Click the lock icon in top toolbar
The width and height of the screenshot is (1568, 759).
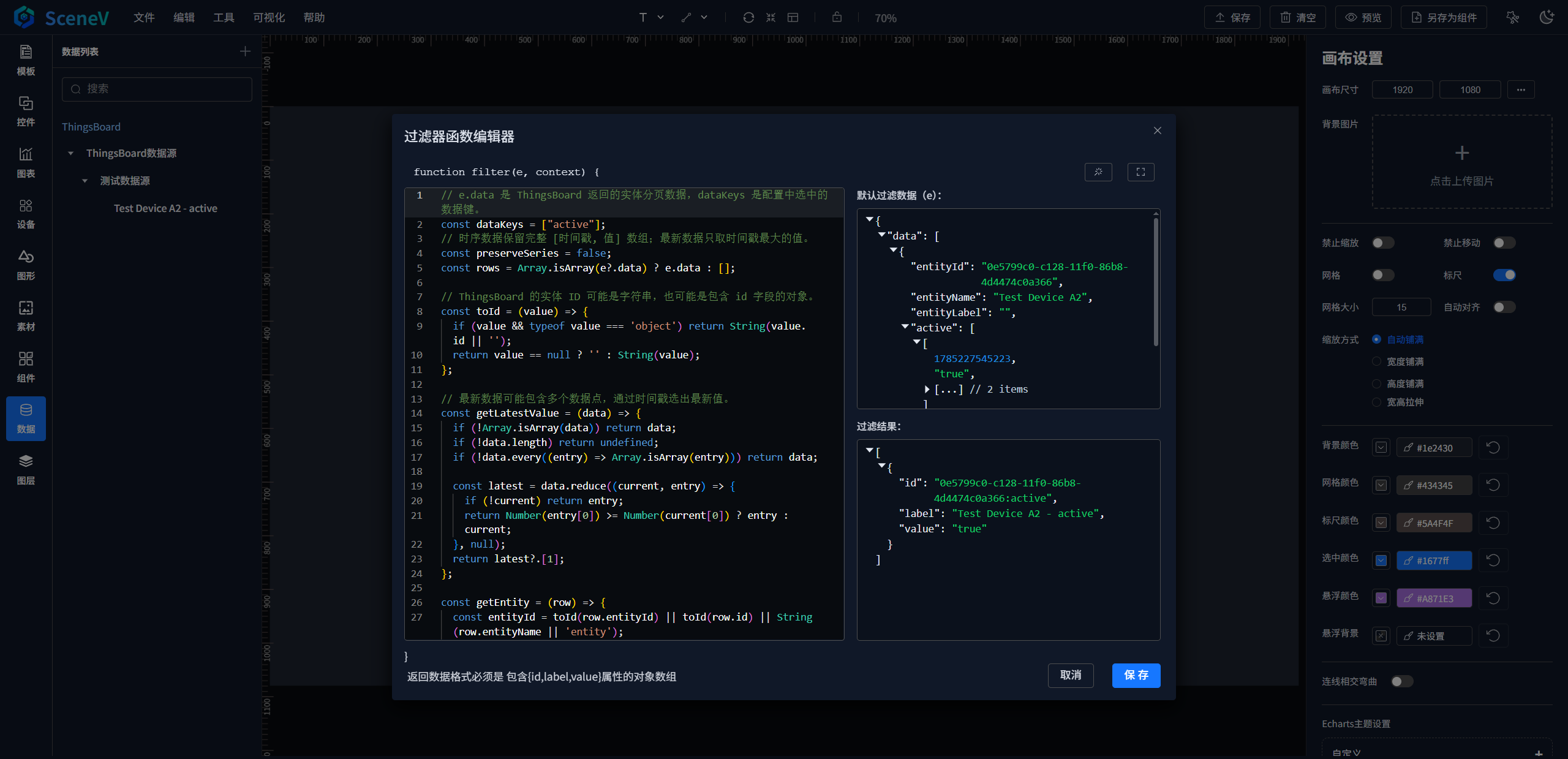(x=837, y=17)
